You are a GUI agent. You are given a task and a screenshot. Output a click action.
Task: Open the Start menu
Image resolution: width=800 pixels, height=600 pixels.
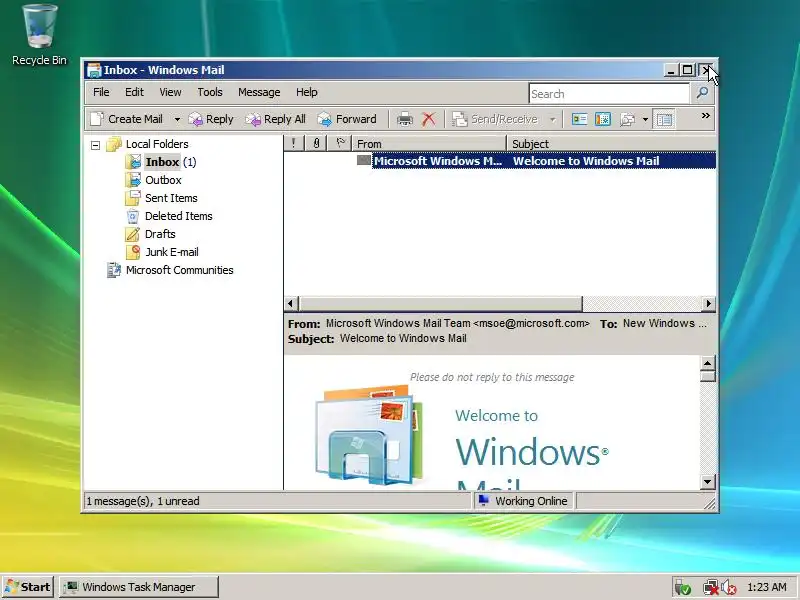(x=29, y=587)
